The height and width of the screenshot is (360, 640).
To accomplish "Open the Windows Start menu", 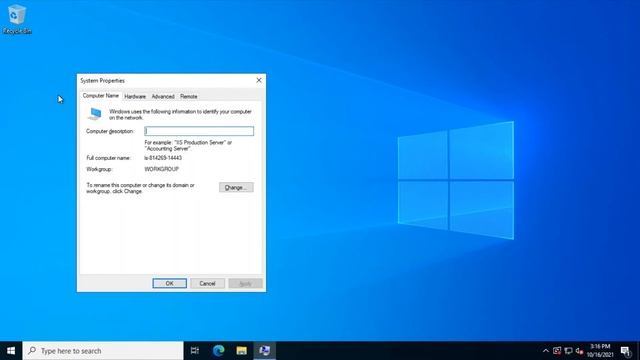I will click(x=11, y=351).
